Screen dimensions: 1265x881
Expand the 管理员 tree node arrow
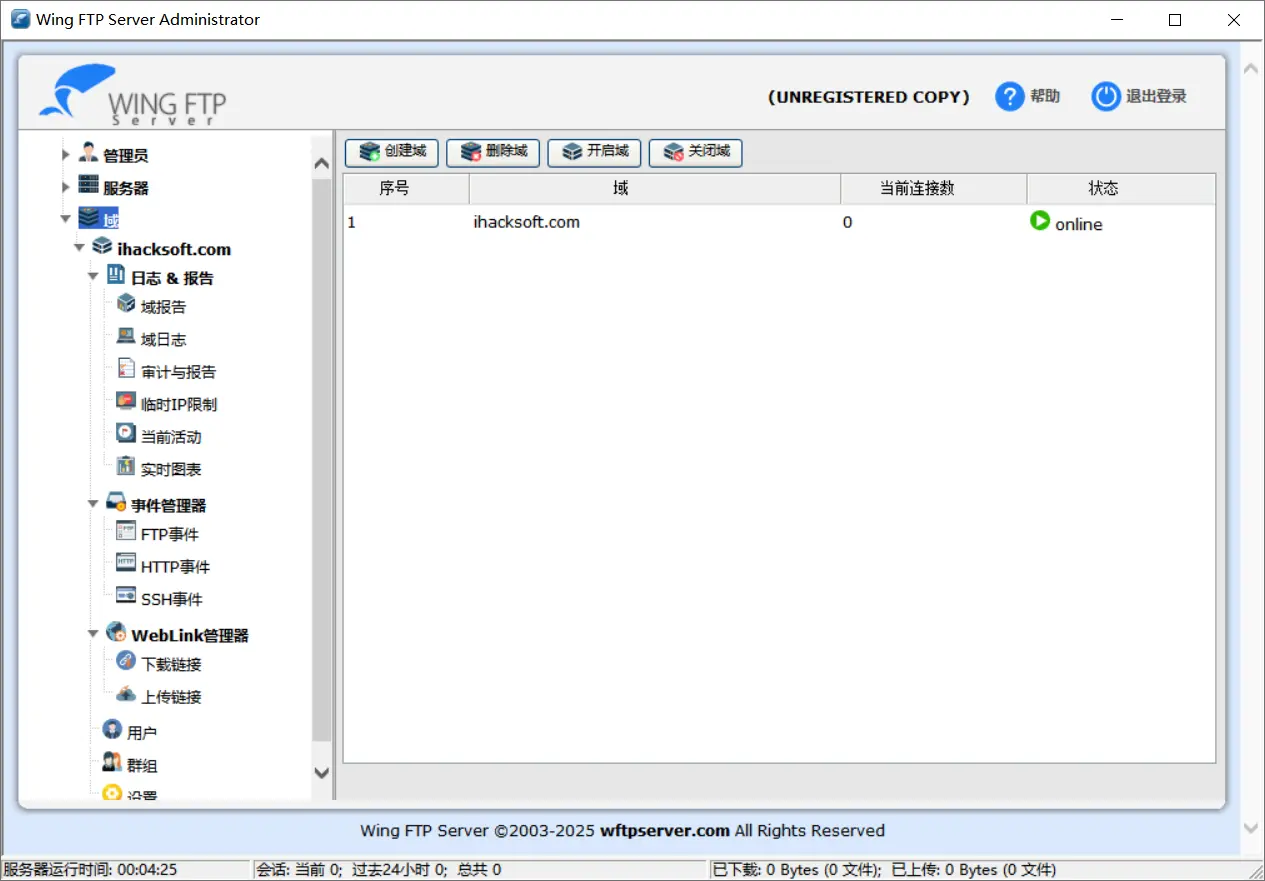tap(66, 155)
